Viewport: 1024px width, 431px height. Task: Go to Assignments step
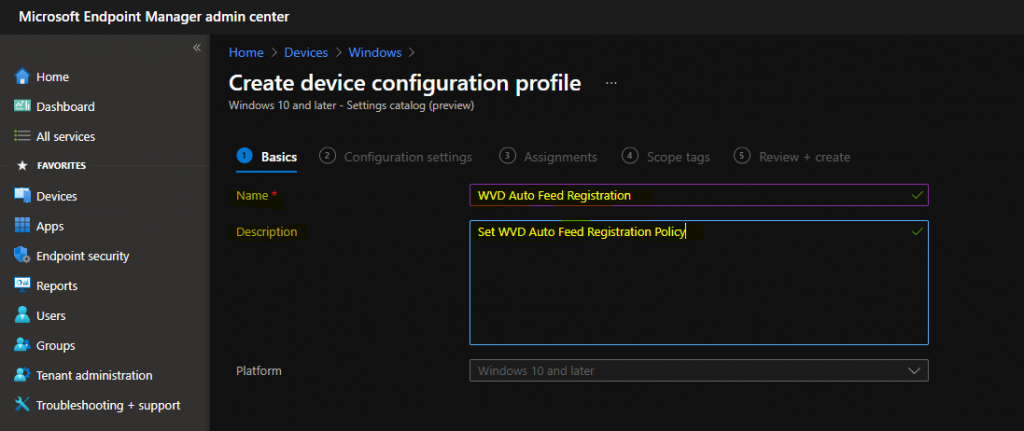click(548, 157)
